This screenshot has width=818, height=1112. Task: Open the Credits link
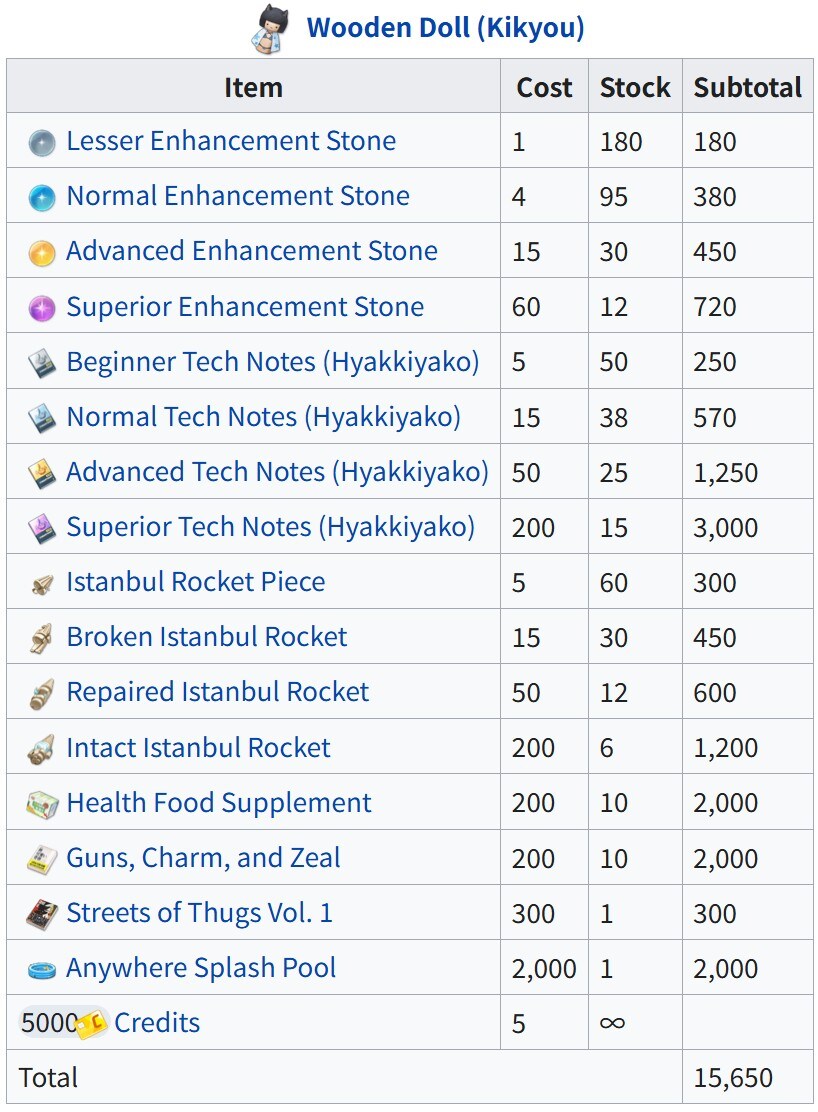[157, 1023]
